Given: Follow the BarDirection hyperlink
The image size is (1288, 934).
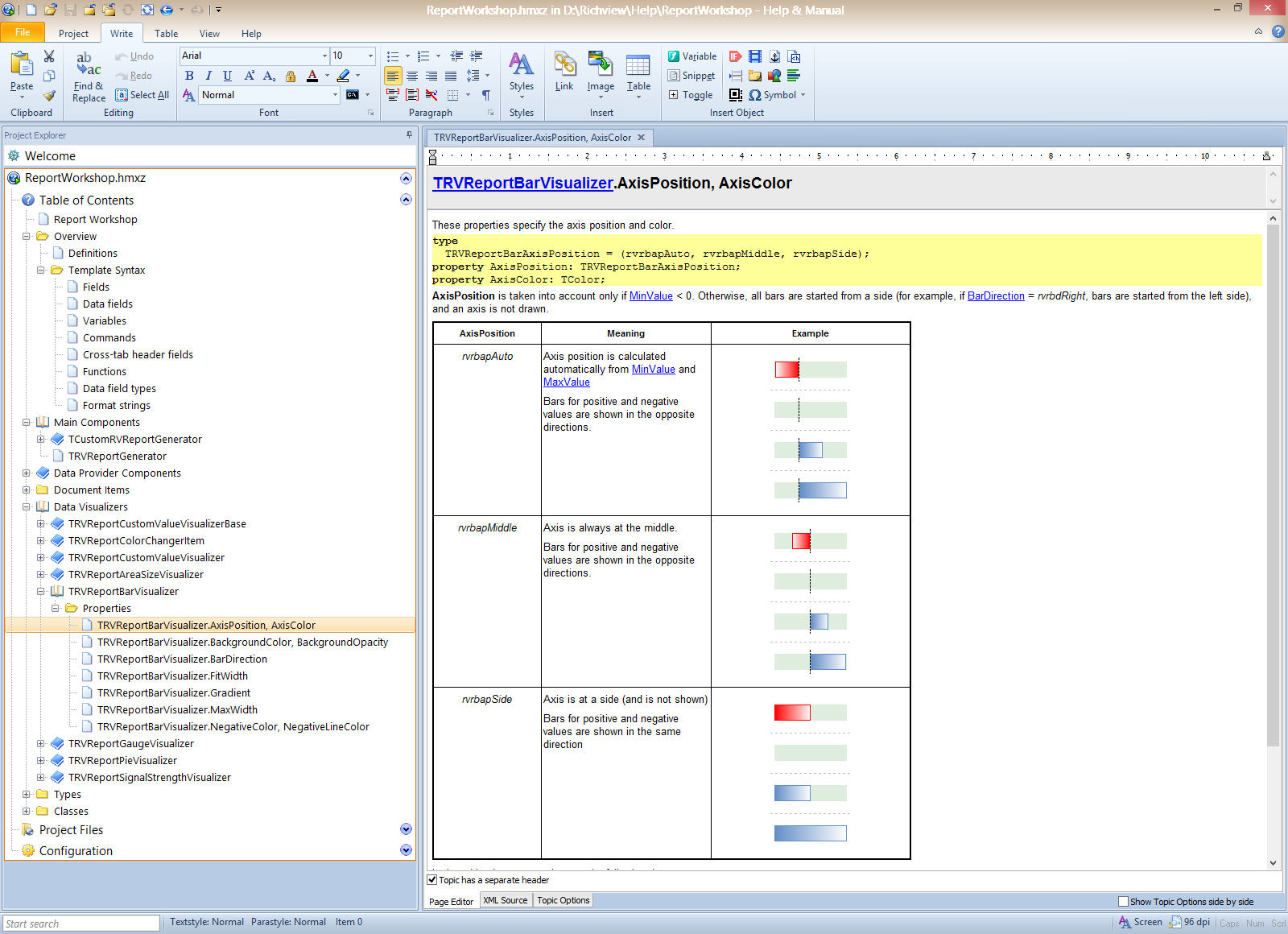Looking at the screenshot, I should pos(996,296).
